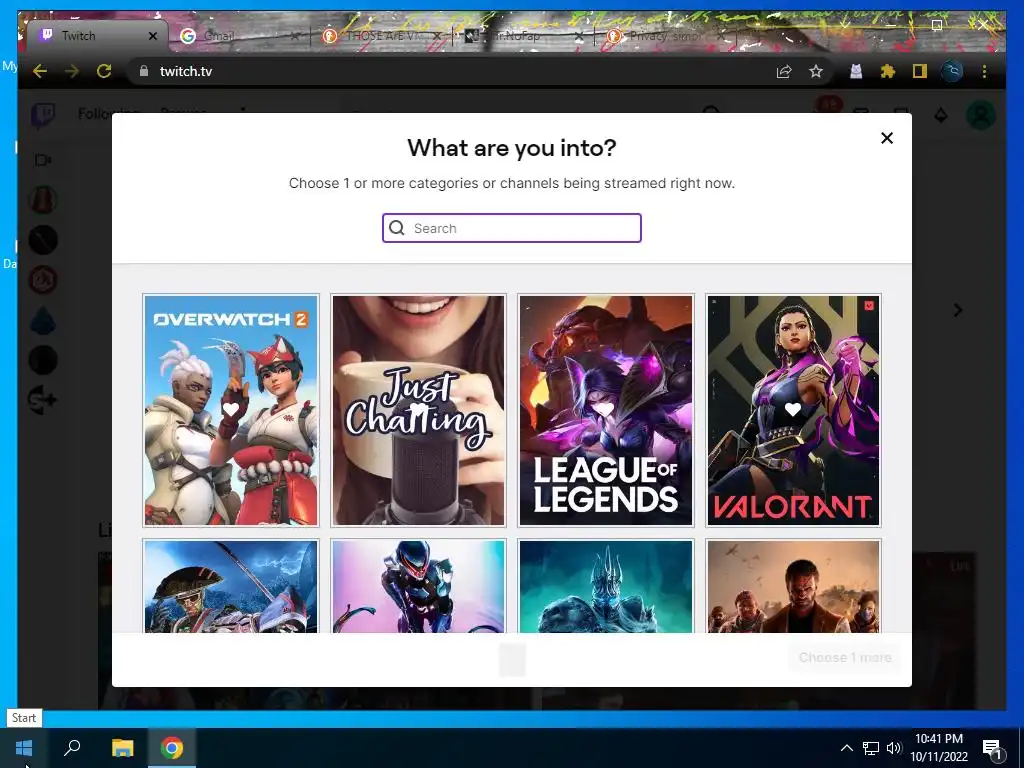Click the Choose 1 more button

click(x=844, y=658)
